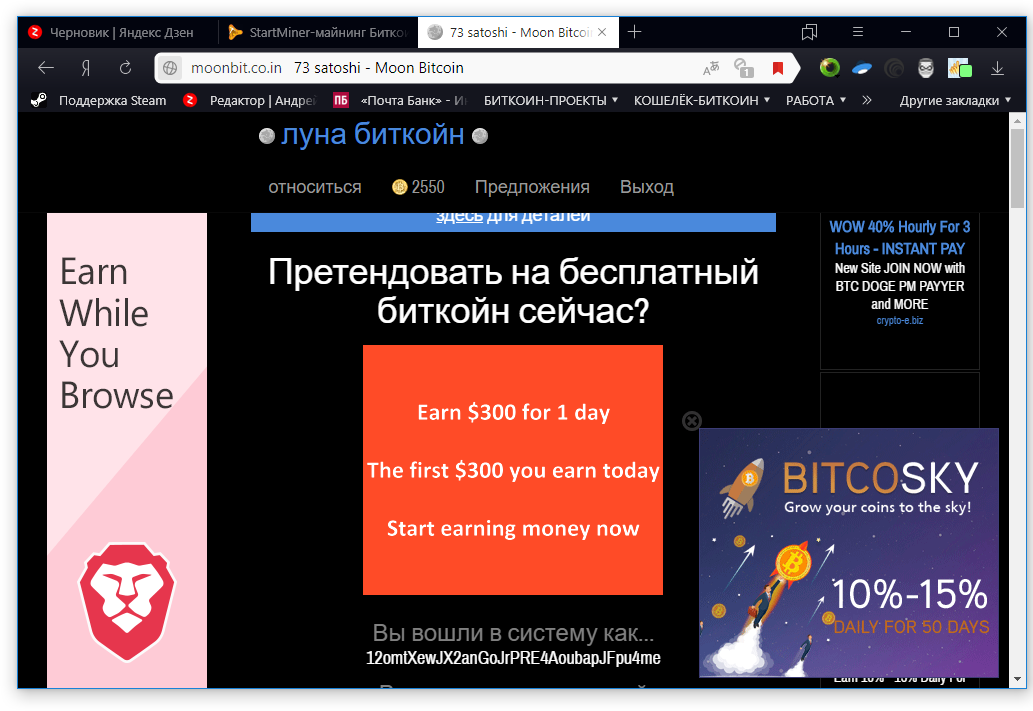Viewport: 1033px width, 711px height.
Task: Click scrollbar up arrow
Action: click(x=1017, y=121)
